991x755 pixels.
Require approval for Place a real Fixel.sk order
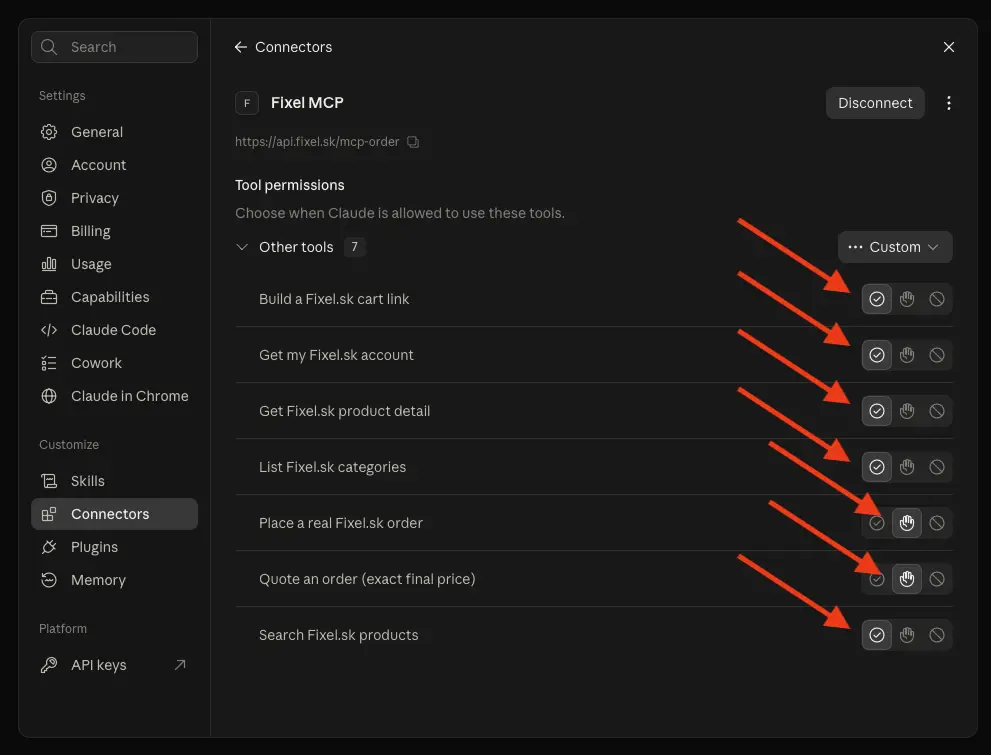pos(907,523)
